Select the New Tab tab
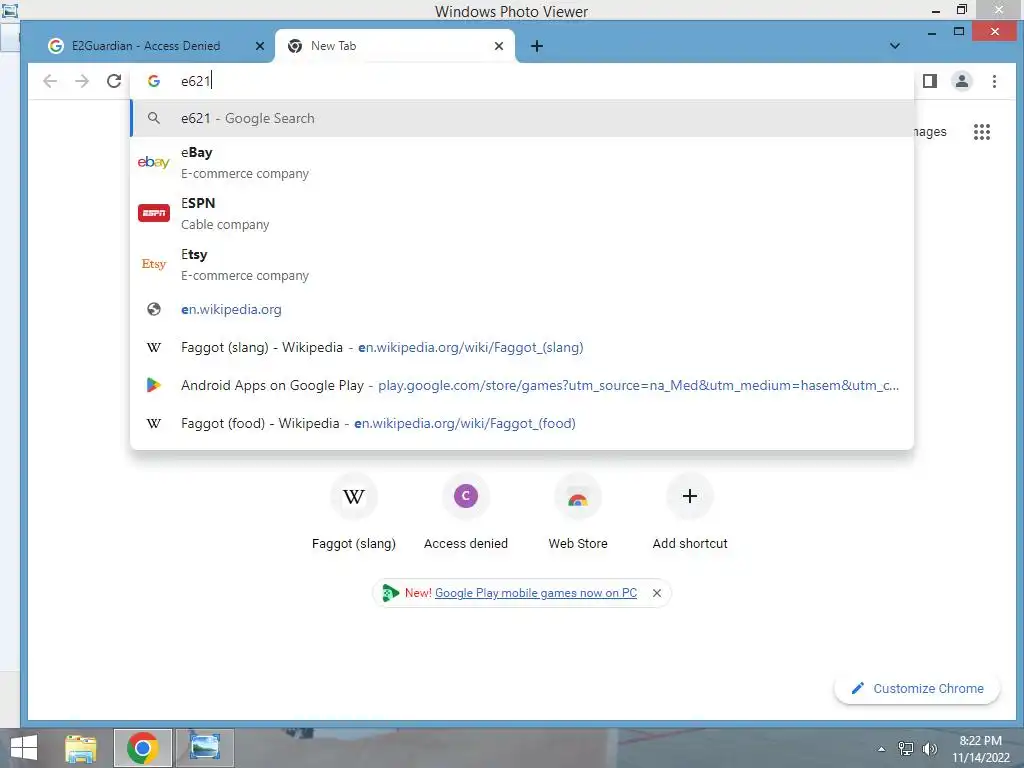1024x768 pixels. 394,46
